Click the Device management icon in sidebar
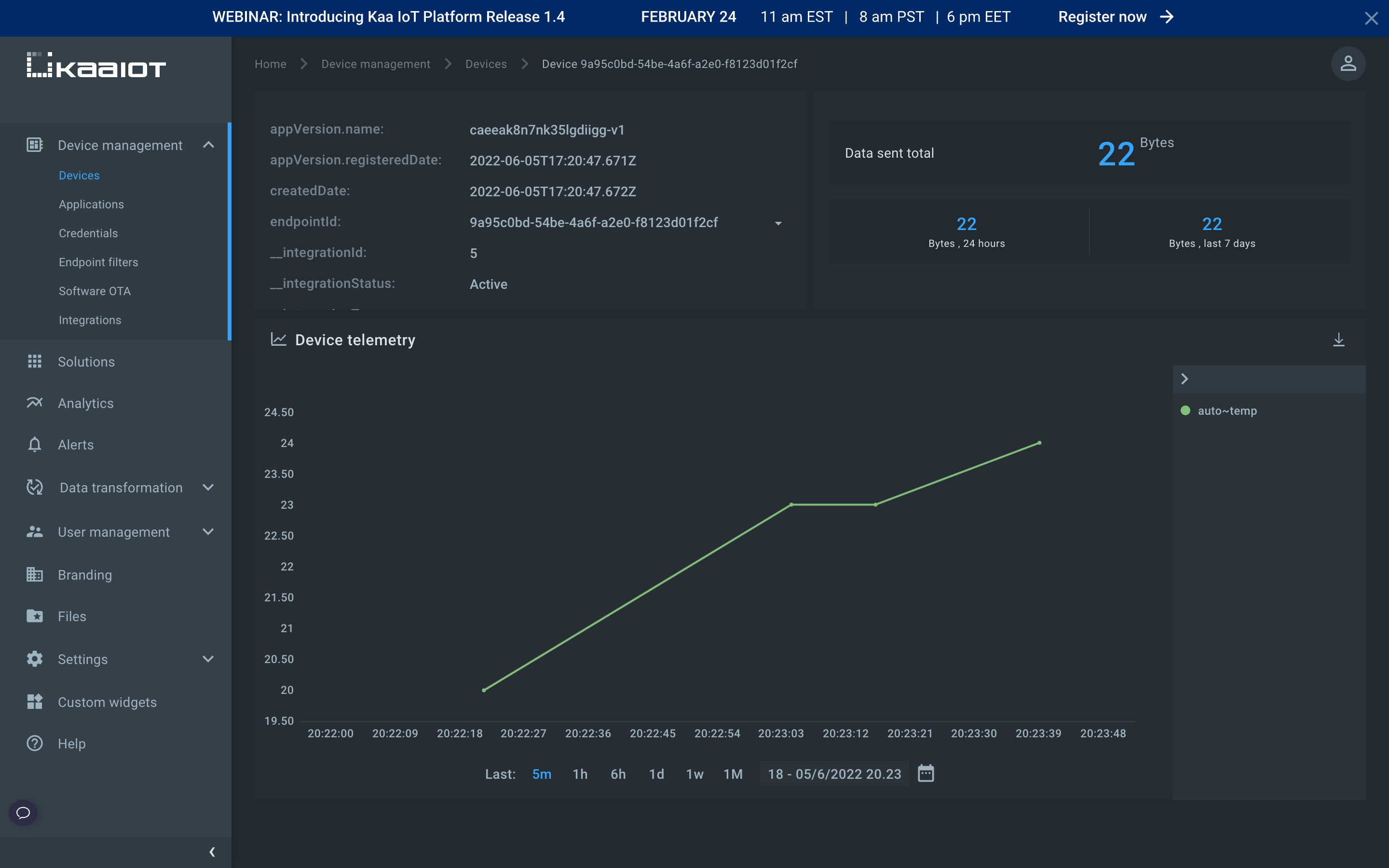 pyautogui.click(x=33, y=145)
